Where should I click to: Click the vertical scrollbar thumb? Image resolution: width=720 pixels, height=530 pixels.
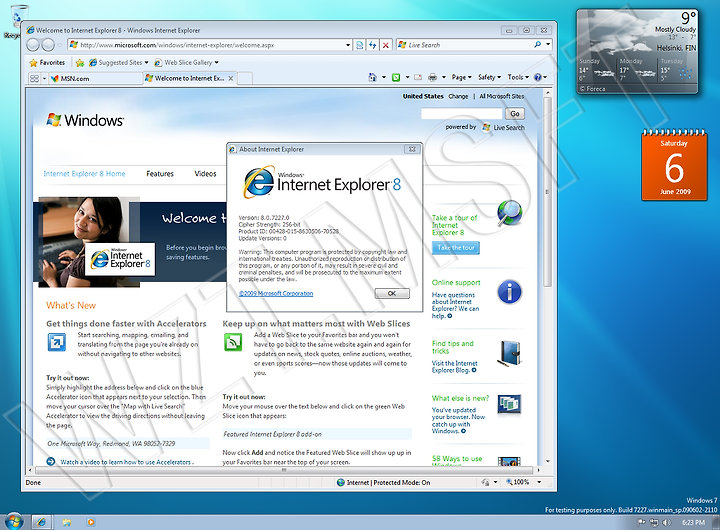[547, 192]
